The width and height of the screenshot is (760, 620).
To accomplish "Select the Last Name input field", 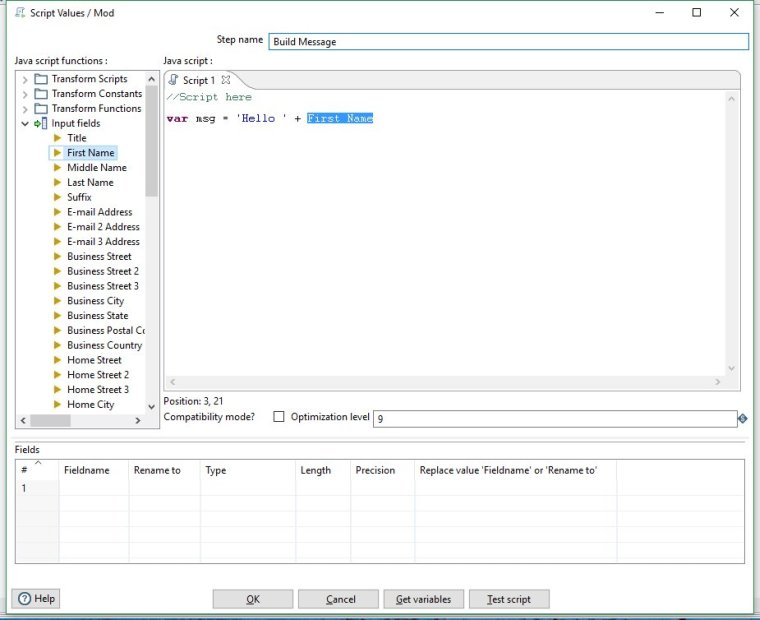I will click(90, 183).
